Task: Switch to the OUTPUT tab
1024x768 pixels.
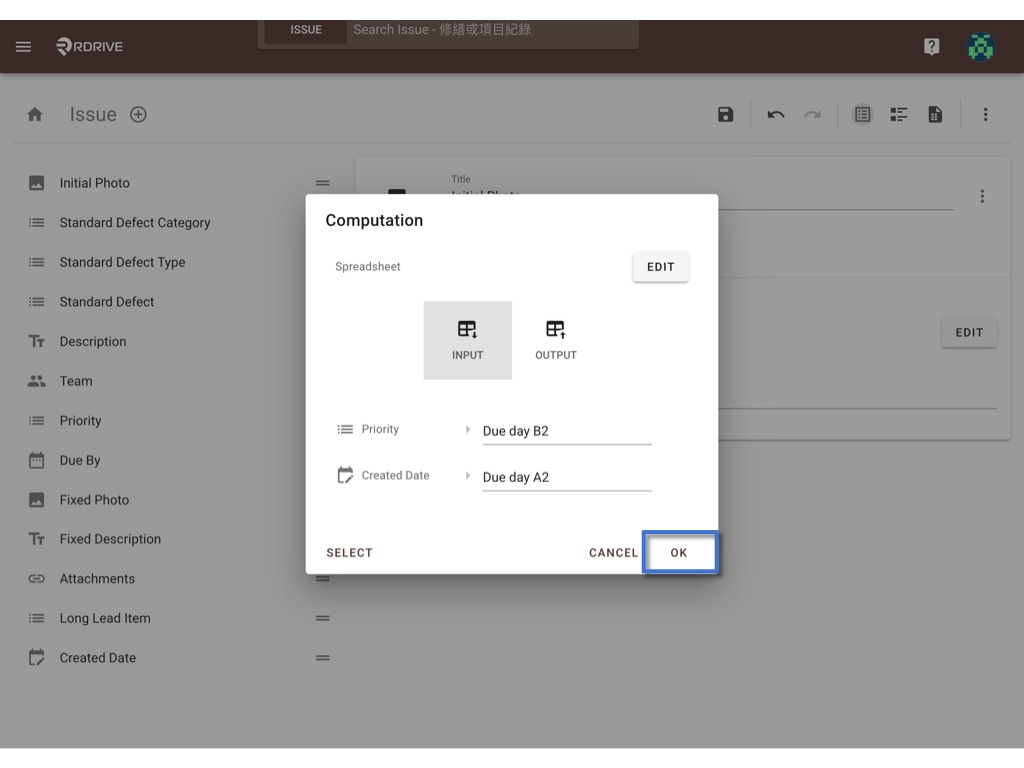Action: pyautogui.click(x=556, y=340)
